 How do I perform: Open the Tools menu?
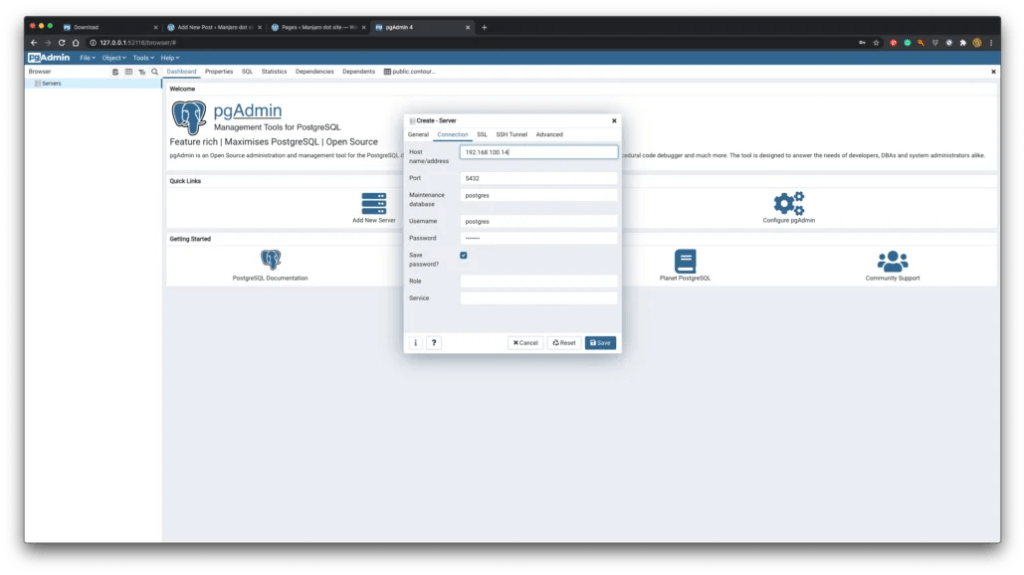coord(143,58)
